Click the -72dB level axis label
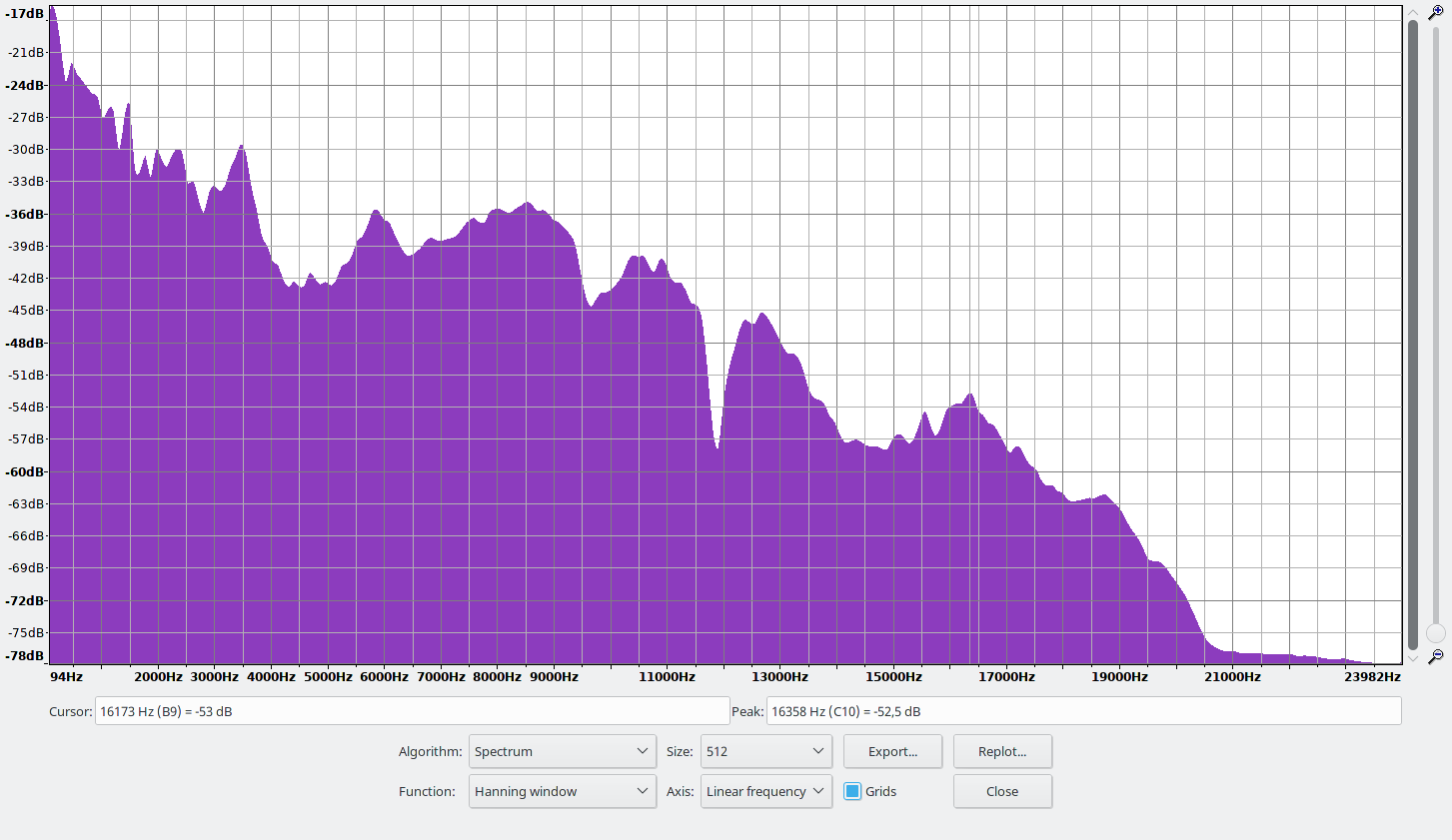The width and height of the screenshot is (1452, 840). [x=25, y=600]
